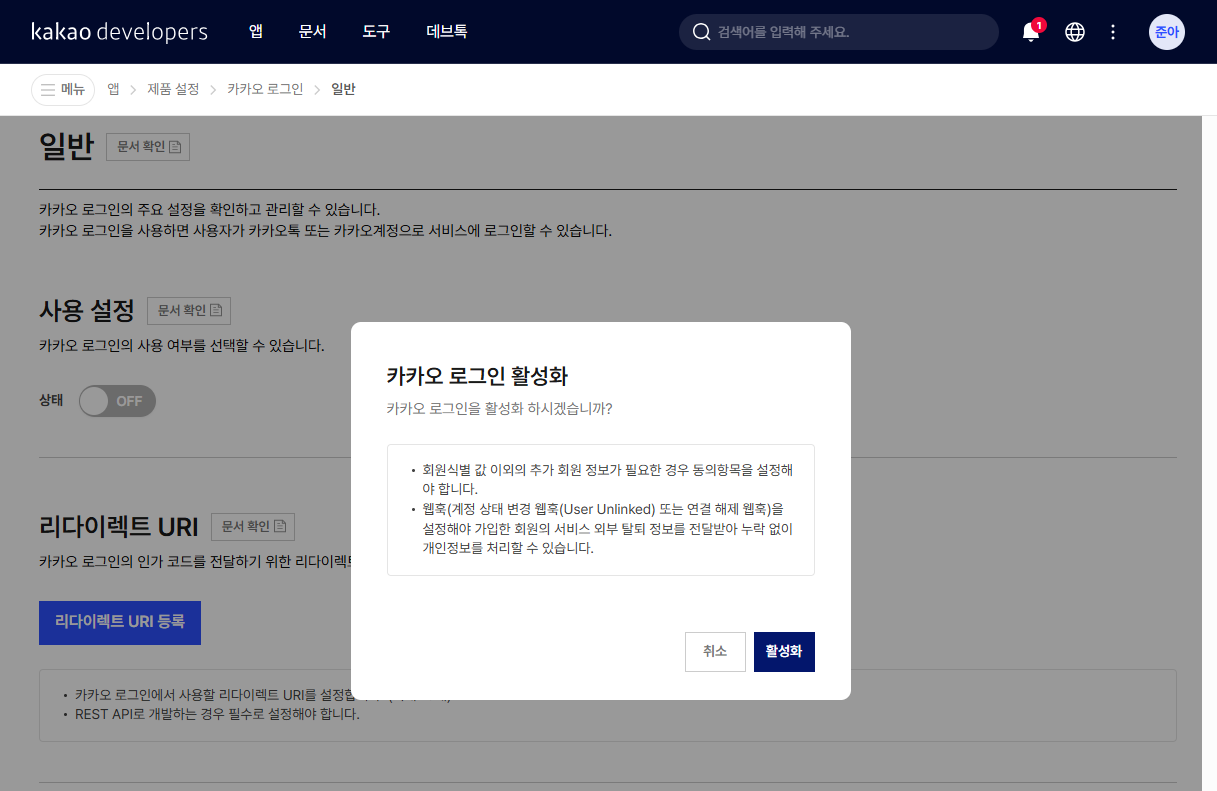The image size is (1217, 791).
Task: Click the 준아 profile avatar
Action: 1166,32
